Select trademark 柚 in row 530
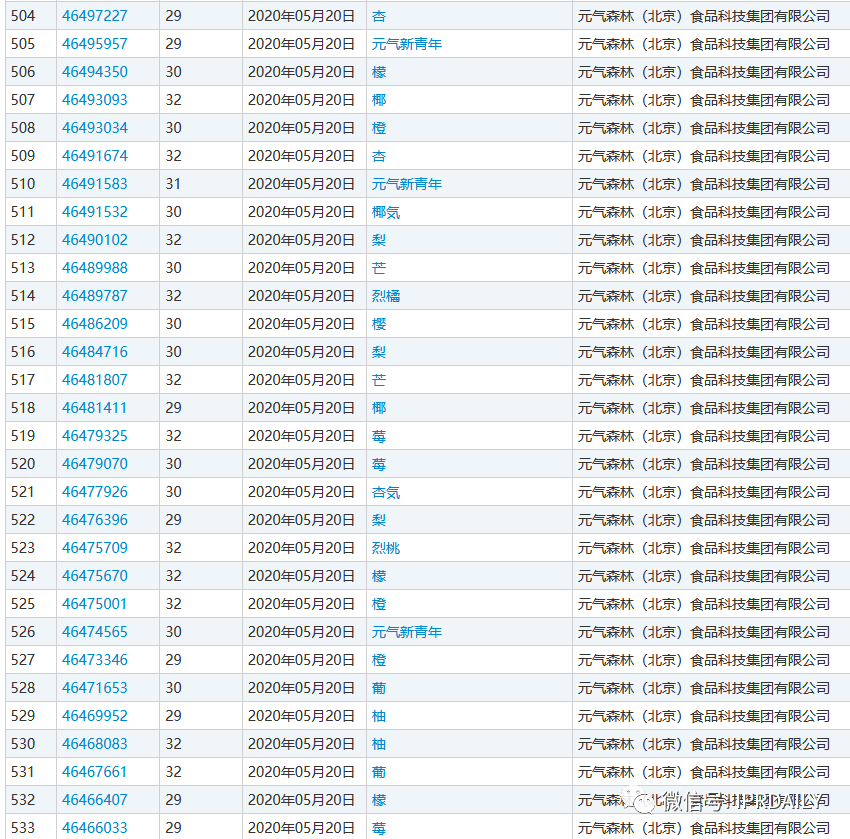850x839 pixels. [379, 744]
